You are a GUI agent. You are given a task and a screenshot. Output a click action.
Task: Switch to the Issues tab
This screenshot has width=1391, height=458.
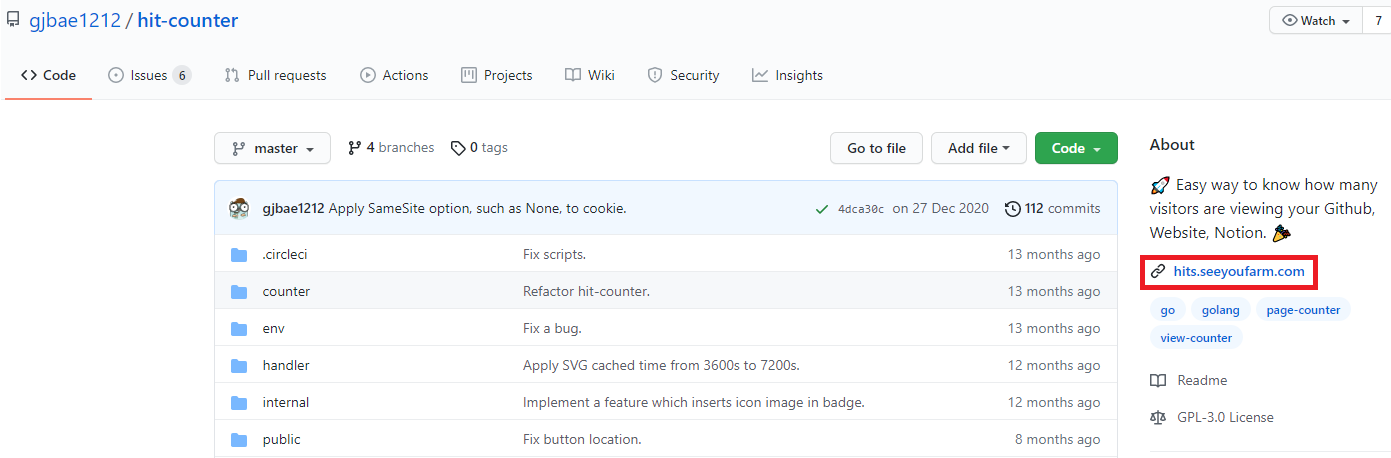(149, 75)
